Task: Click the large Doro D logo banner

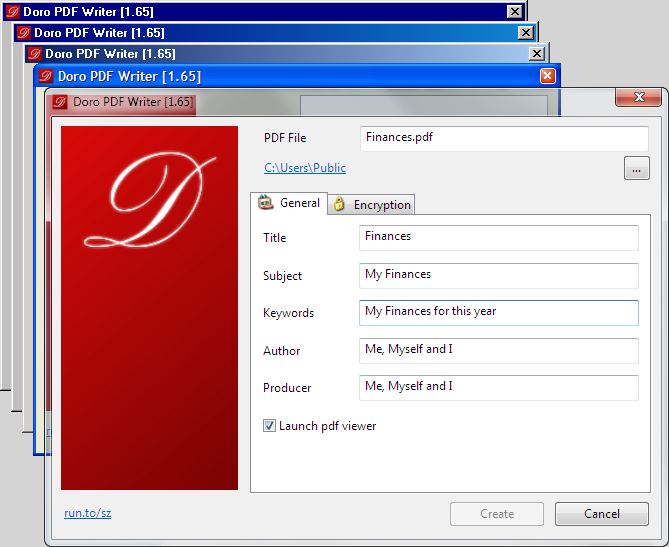Action: (149, 308)
